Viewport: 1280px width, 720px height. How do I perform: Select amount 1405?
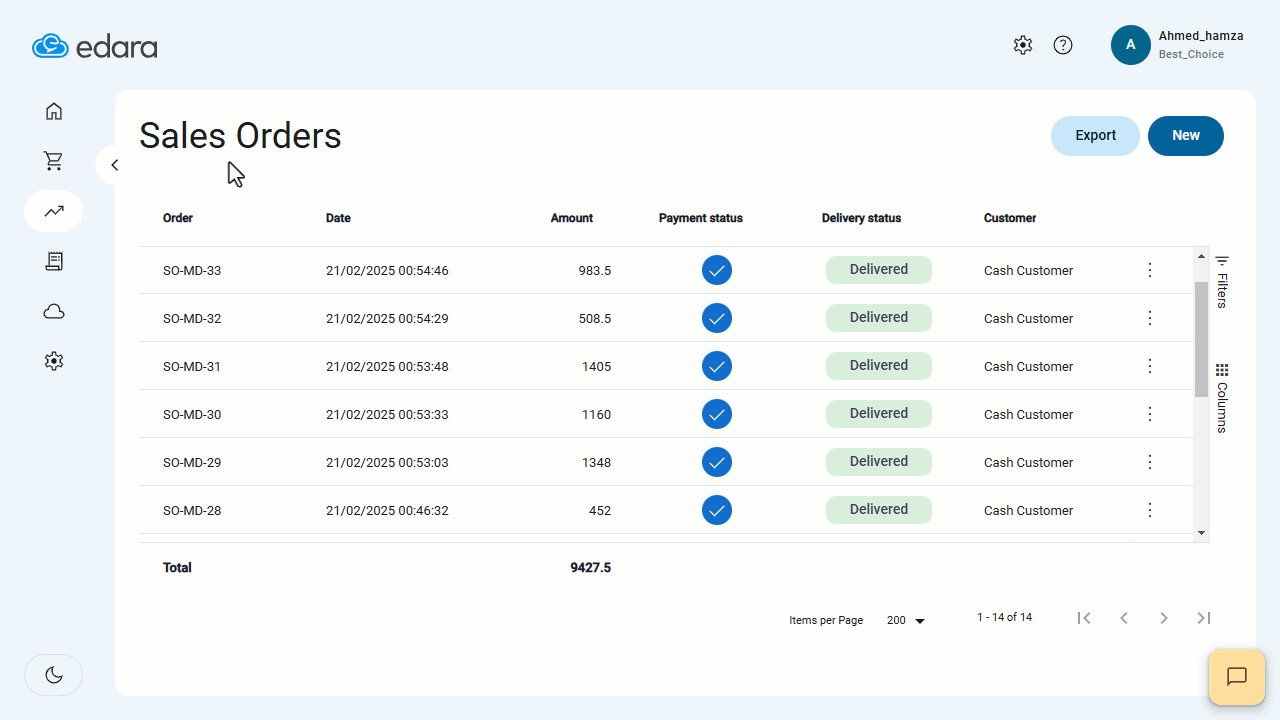pyautogui.click(x=596, y=367)
